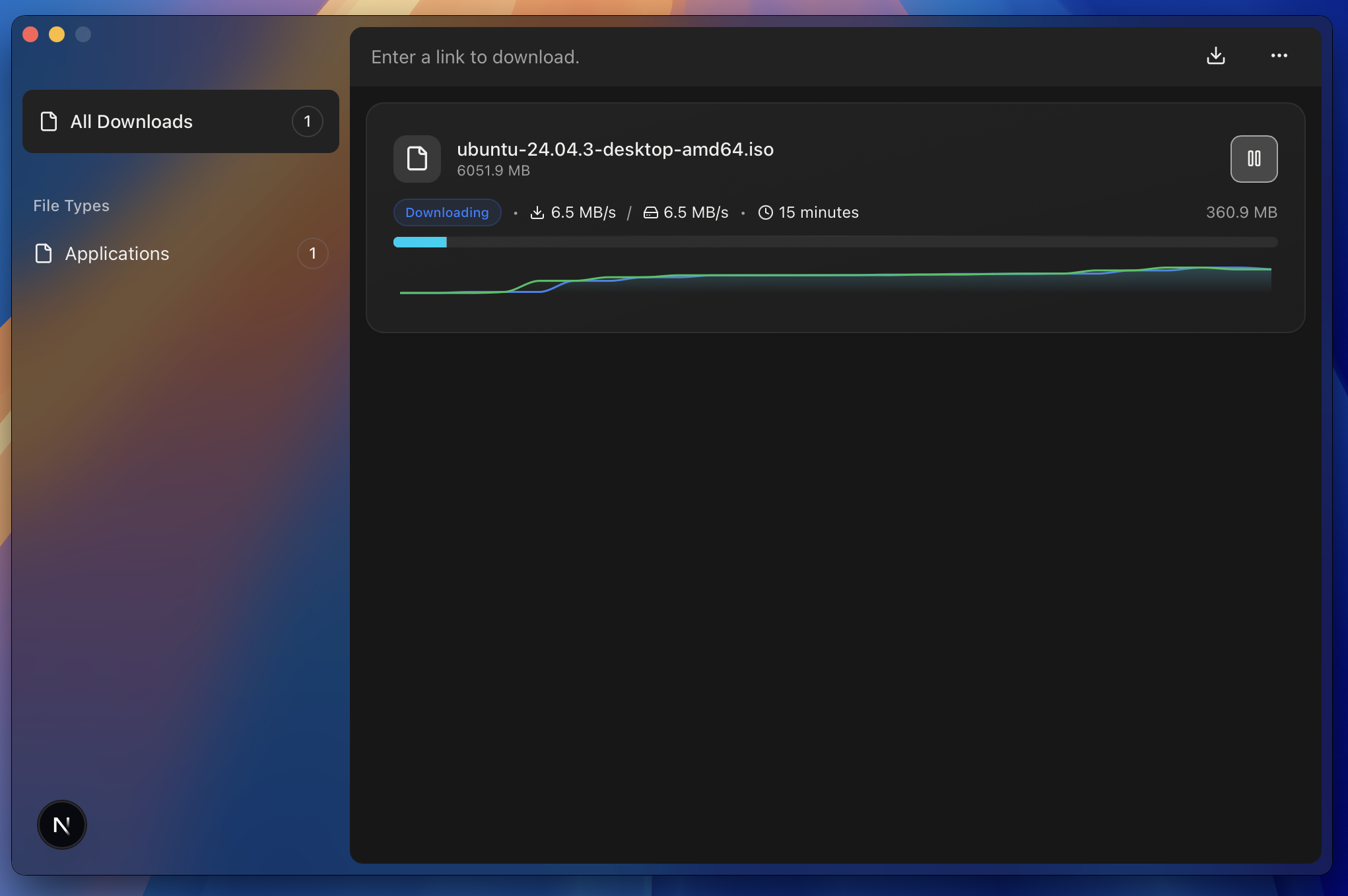This screenshot has height=896, width=1348.
Task: Click the disk write speed 6.5 MB/s
Action: tap(696, 212)
